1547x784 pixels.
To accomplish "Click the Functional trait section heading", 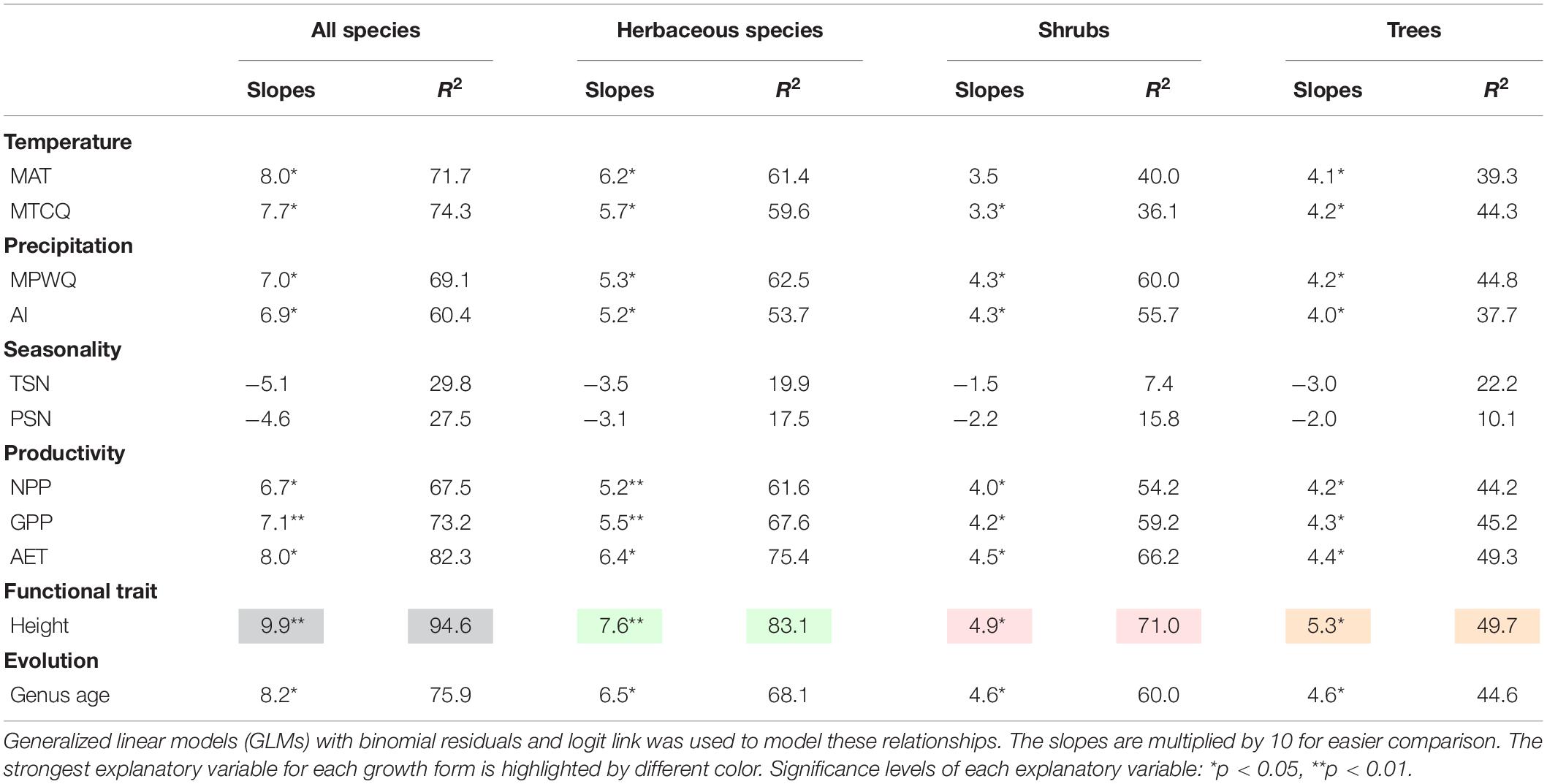I will tap(80, 591).
